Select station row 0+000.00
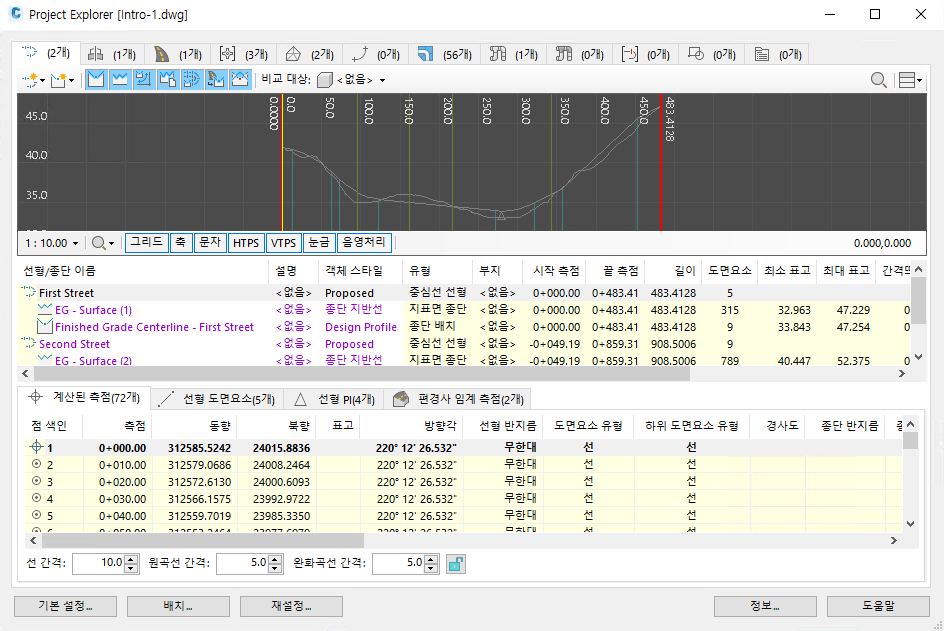Screen dimensions: 944x631 coord(464,447)
